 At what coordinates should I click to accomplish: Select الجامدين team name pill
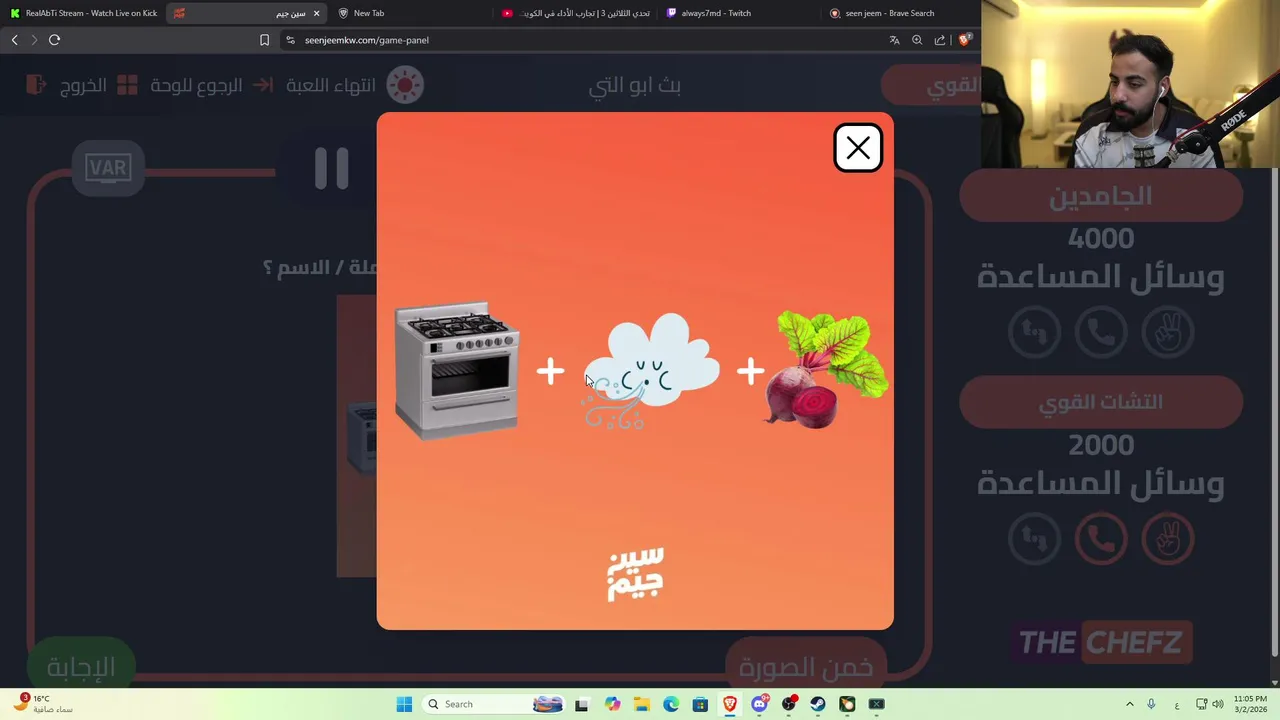[x=1101, y=196]
